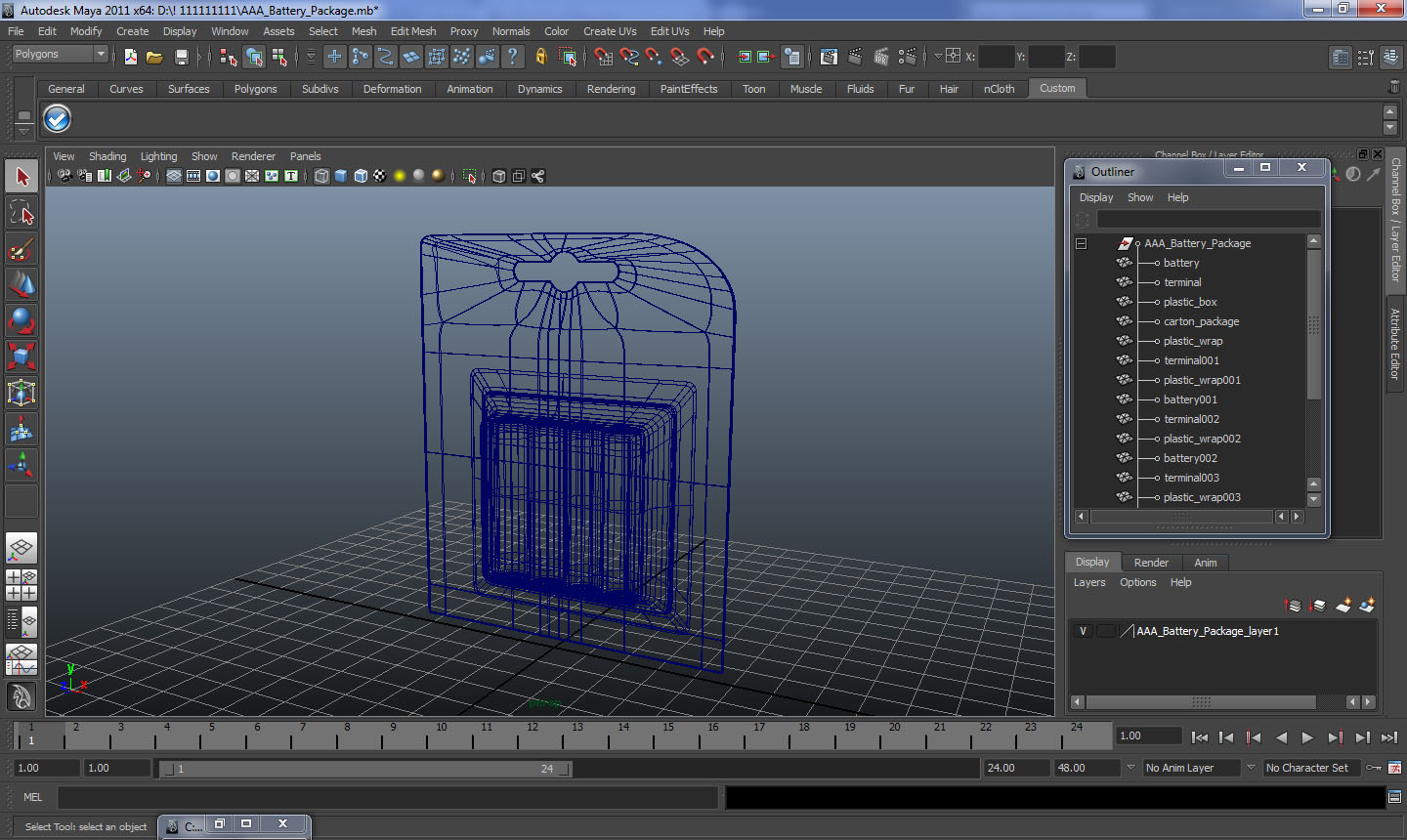Toggle viewport grid display icon

174,176
